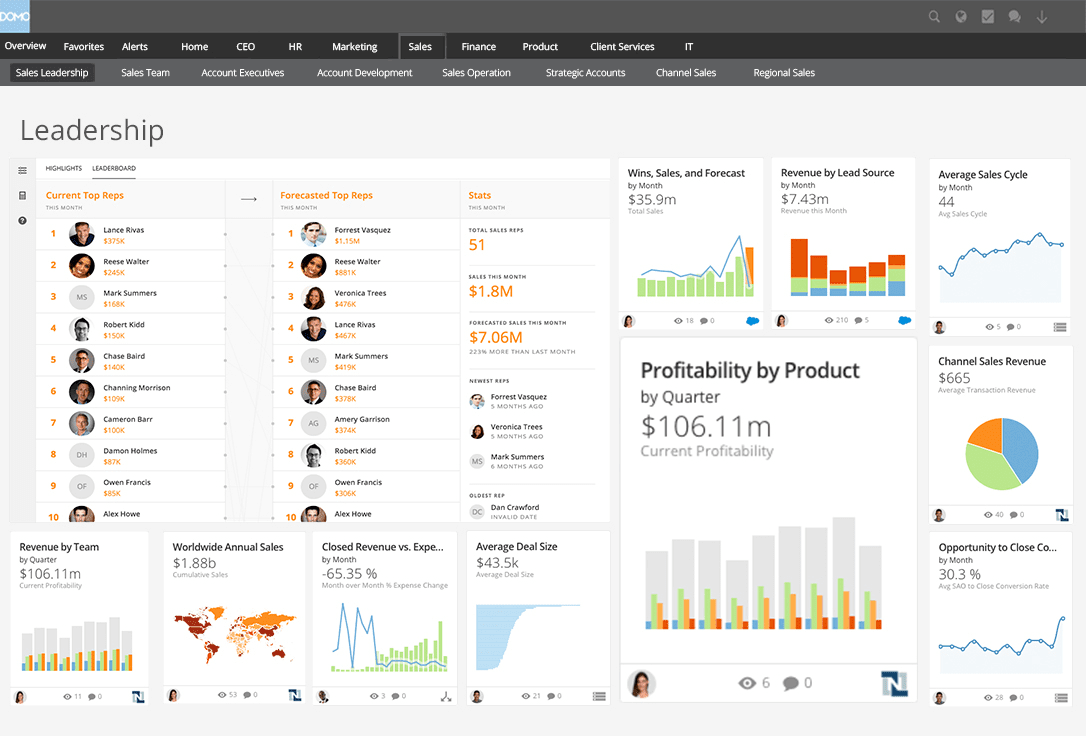Click the download arrow icon in header

point(1042,17)
